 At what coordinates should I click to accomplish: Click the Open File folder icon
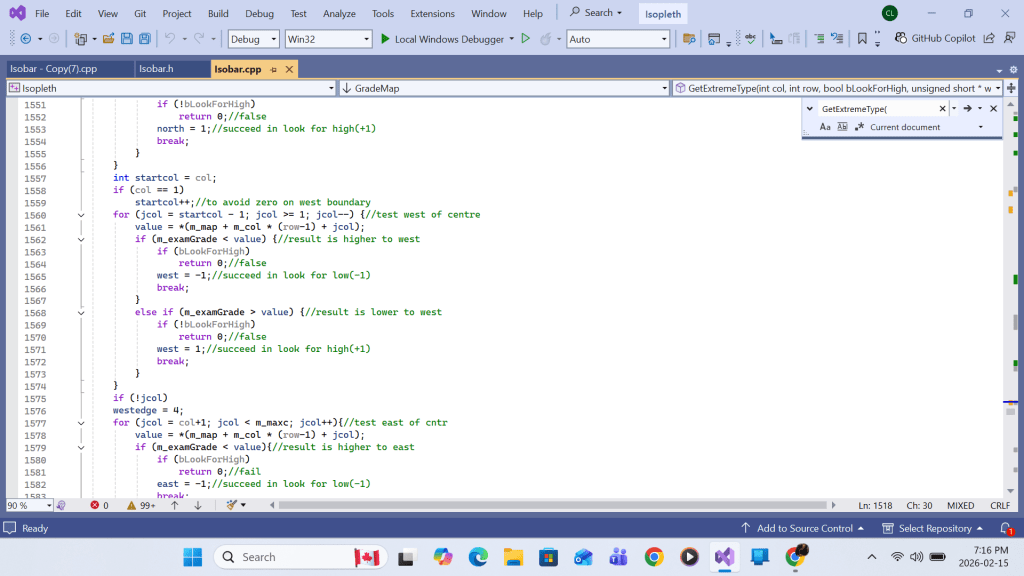(x=109, y=39)
